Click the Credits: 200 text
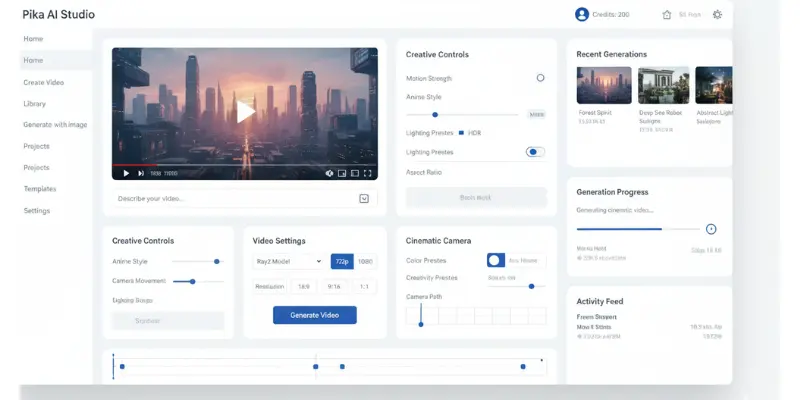 (x=611, y=15)
